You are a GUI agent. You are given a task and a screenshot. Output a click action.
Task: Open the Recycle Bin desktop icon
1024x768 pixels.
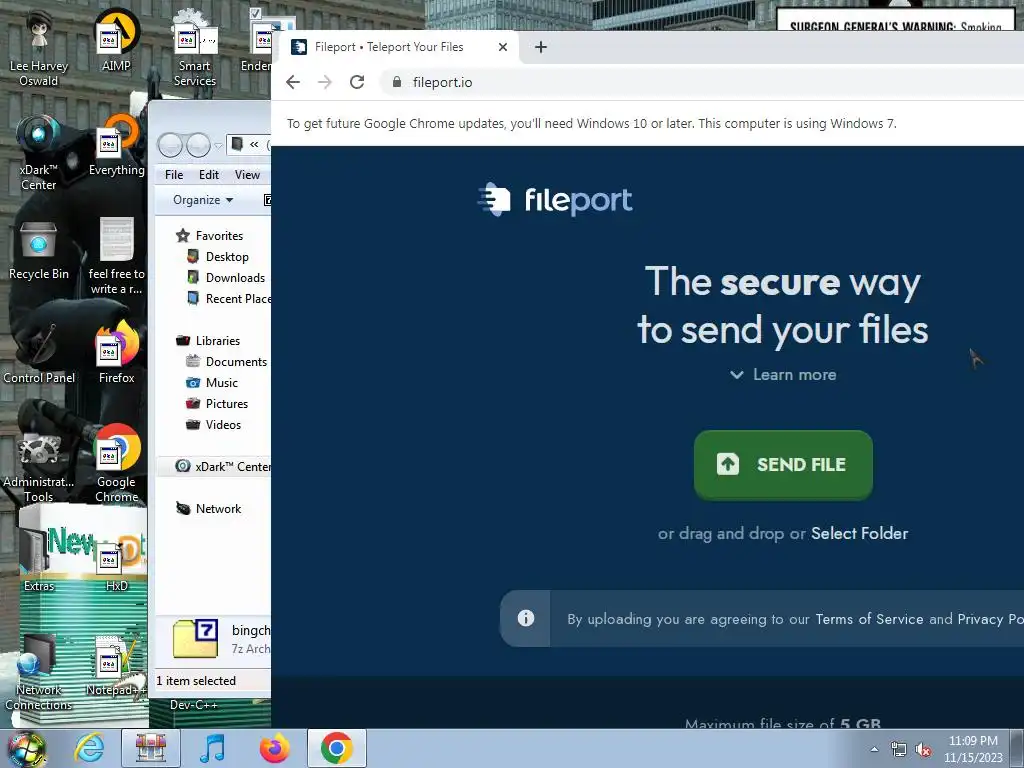[x=39, y=251]
